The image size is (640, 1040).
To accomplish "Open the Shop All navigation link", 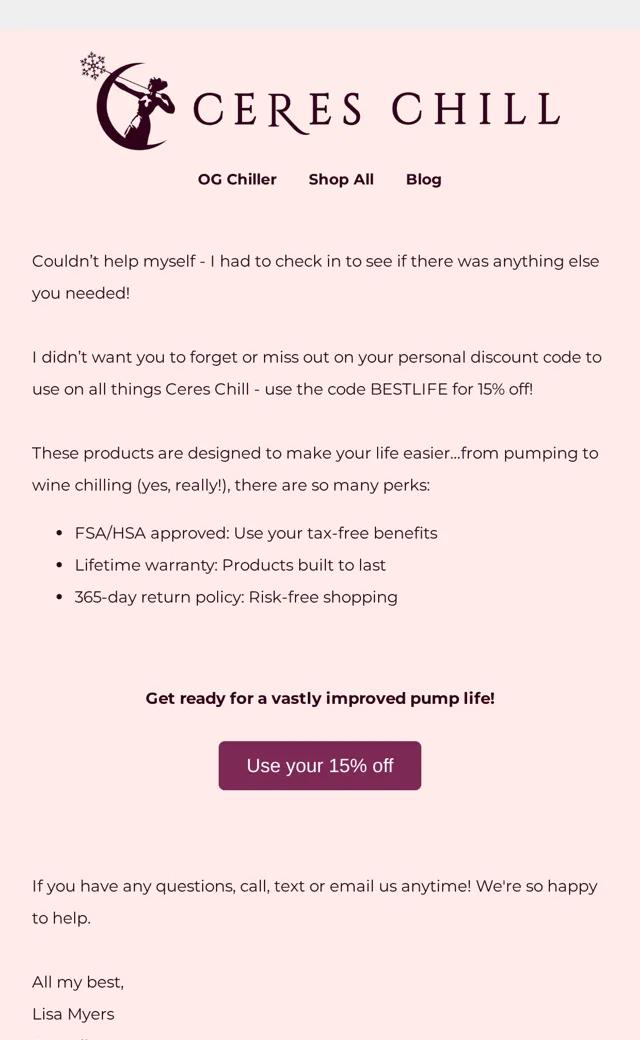I will (x=341, y=179).
